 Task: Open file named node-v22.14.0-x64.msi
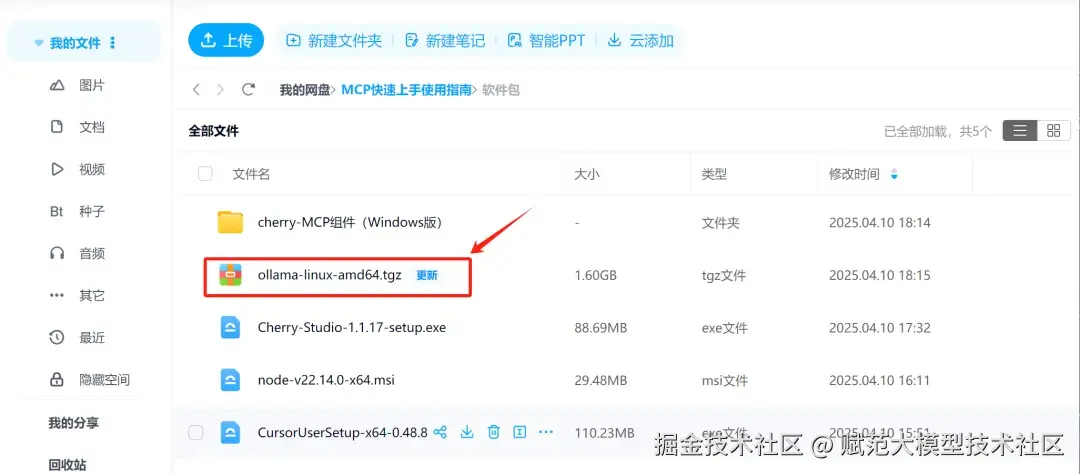click(x=326, y=380)
